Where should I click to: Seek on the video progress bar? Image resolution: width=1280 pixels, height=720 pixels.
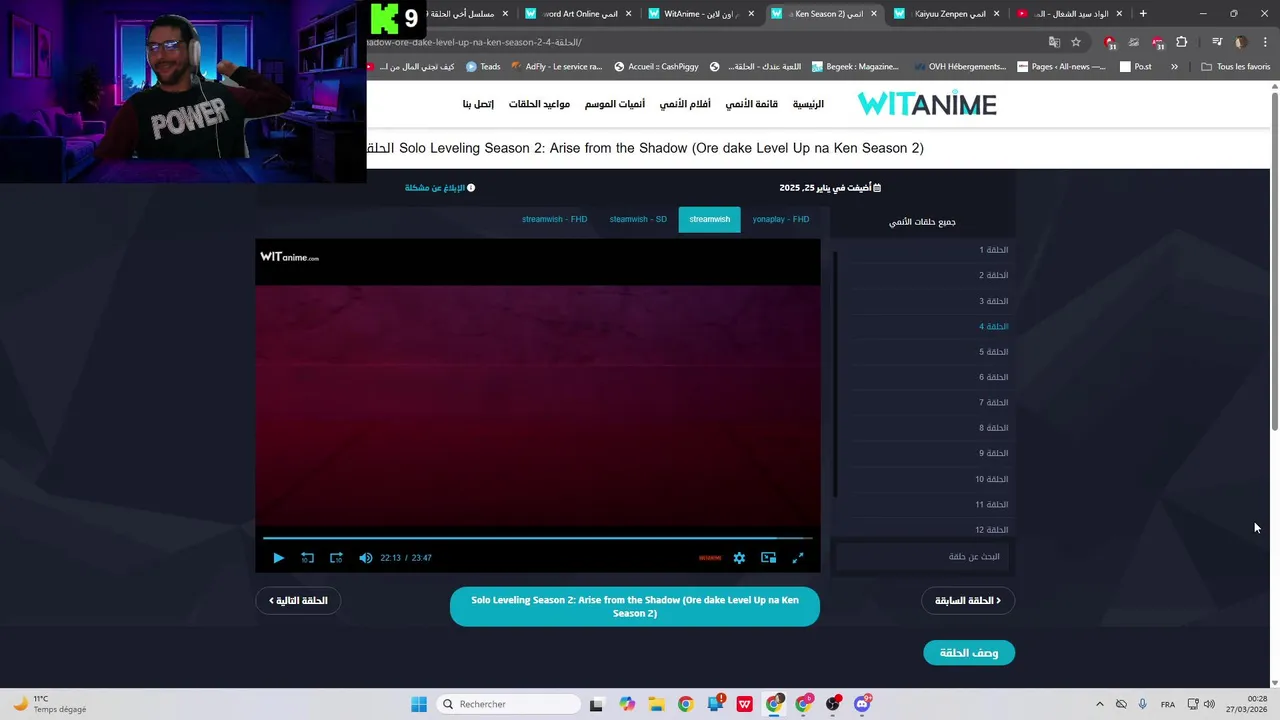tap(538, 538)
